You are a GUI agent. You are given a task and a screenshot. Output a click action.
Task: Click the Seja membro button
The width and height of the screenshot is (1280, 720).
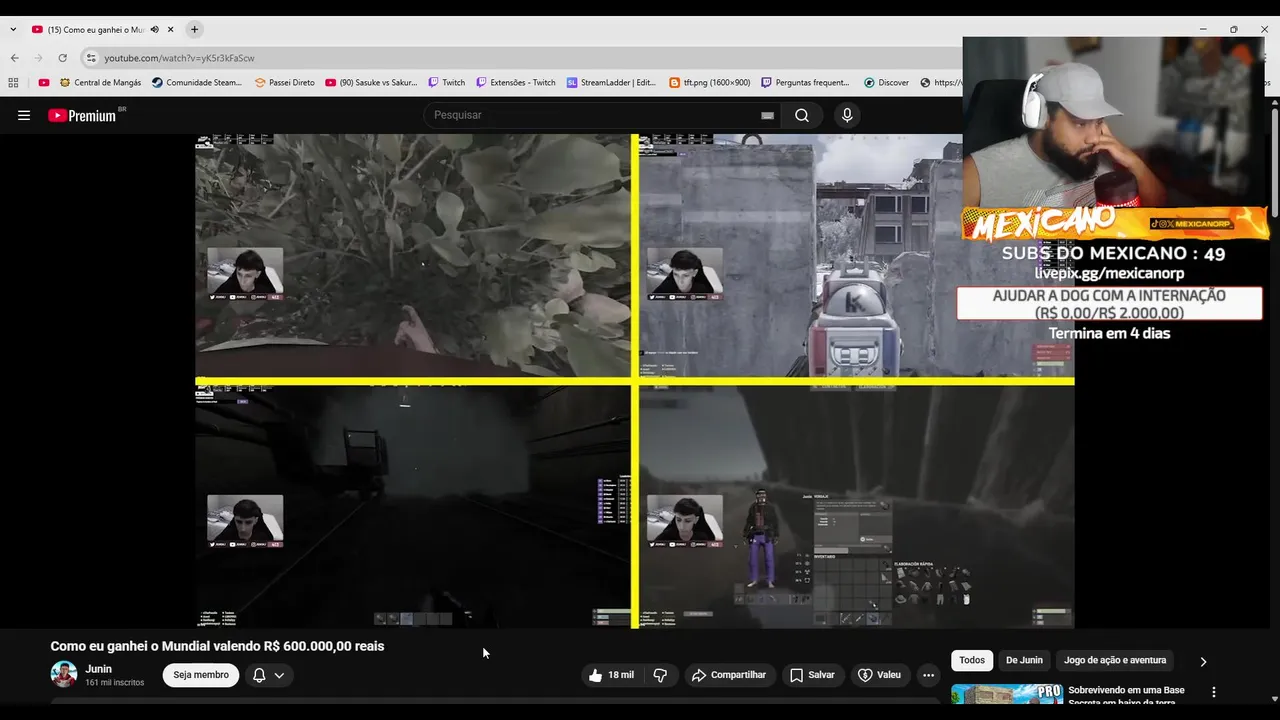pos(201,675)
